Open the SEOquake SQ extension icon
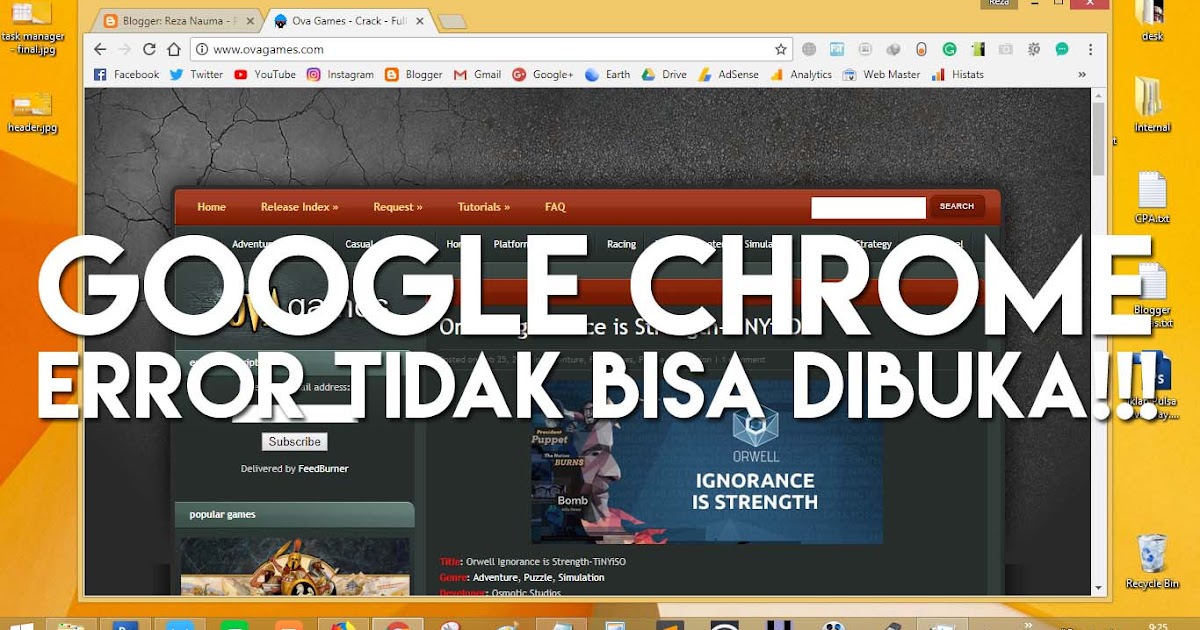The image size is (1200, 630). 1034,49
